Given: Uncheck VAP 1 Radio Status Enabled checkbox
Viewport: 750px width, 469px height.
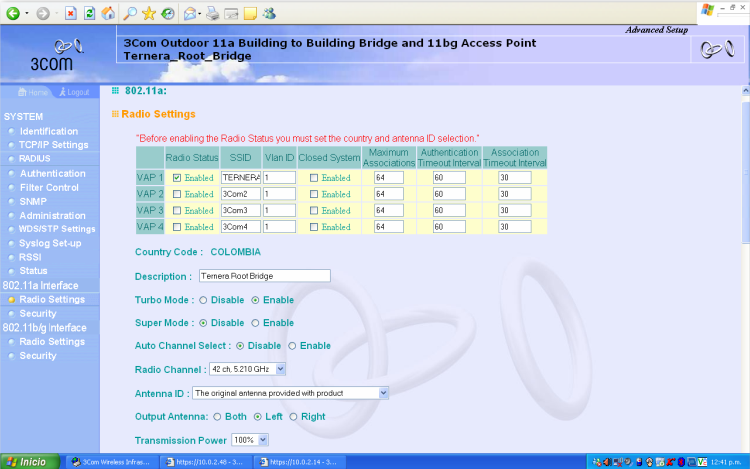Looking at the screenshot, I should pyautogui.click(x=177, y=177).
